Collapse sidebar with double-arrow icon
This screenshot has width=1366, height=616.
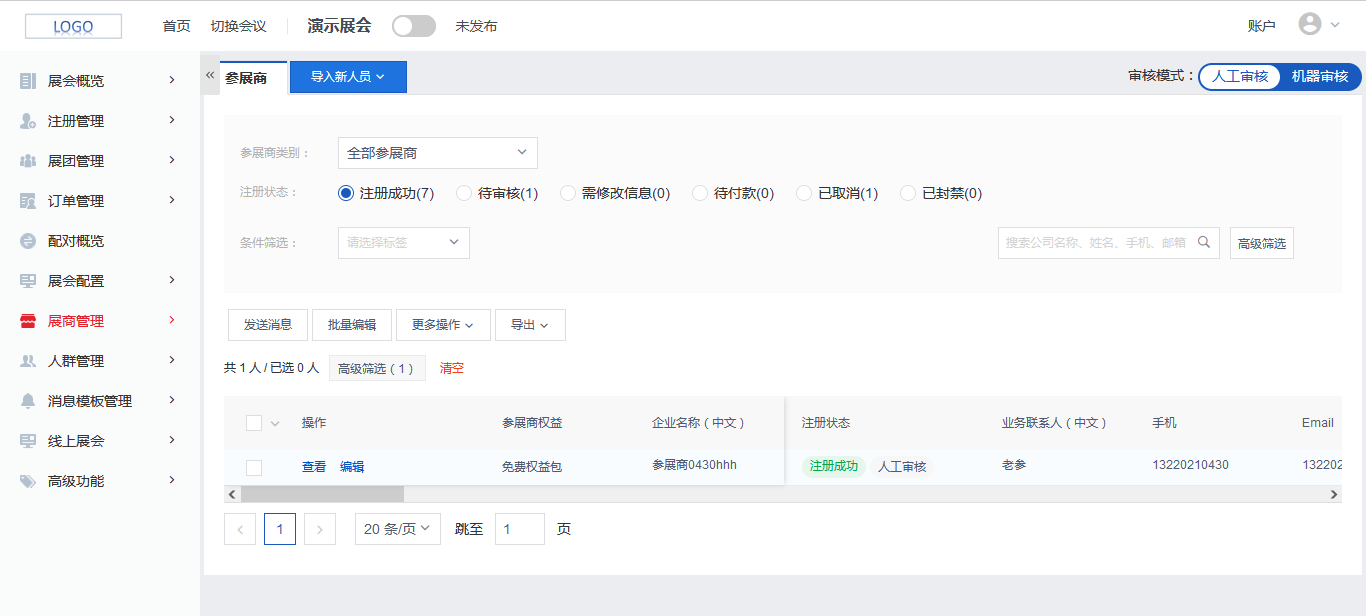(210, 75)
